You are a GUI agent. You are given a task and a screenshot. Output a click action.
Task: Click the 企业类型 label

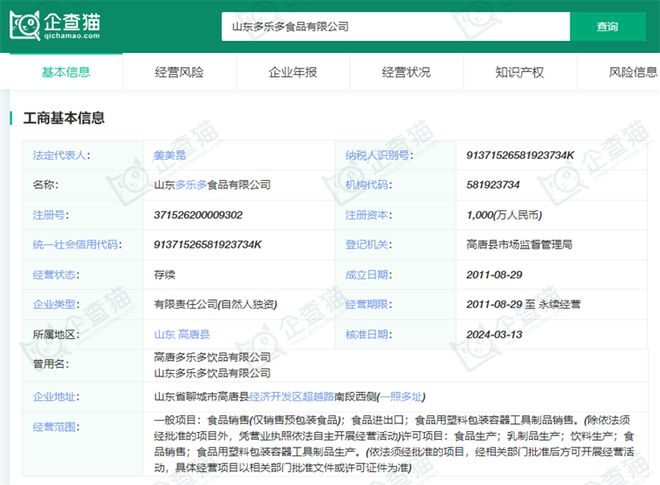click(x=56, y=304)
